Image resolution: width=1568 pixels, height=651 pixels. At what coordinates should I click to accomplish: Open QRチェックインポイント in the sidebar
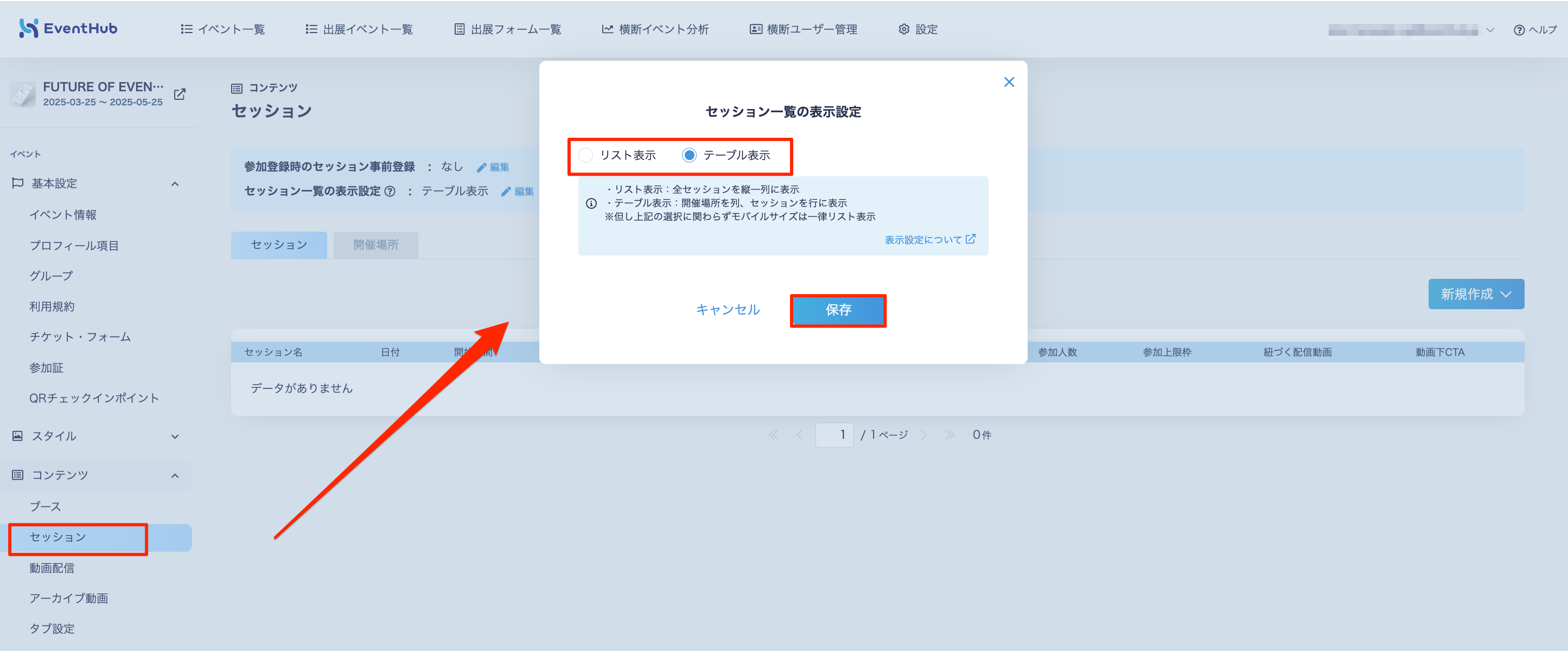(x=94, y=398)
